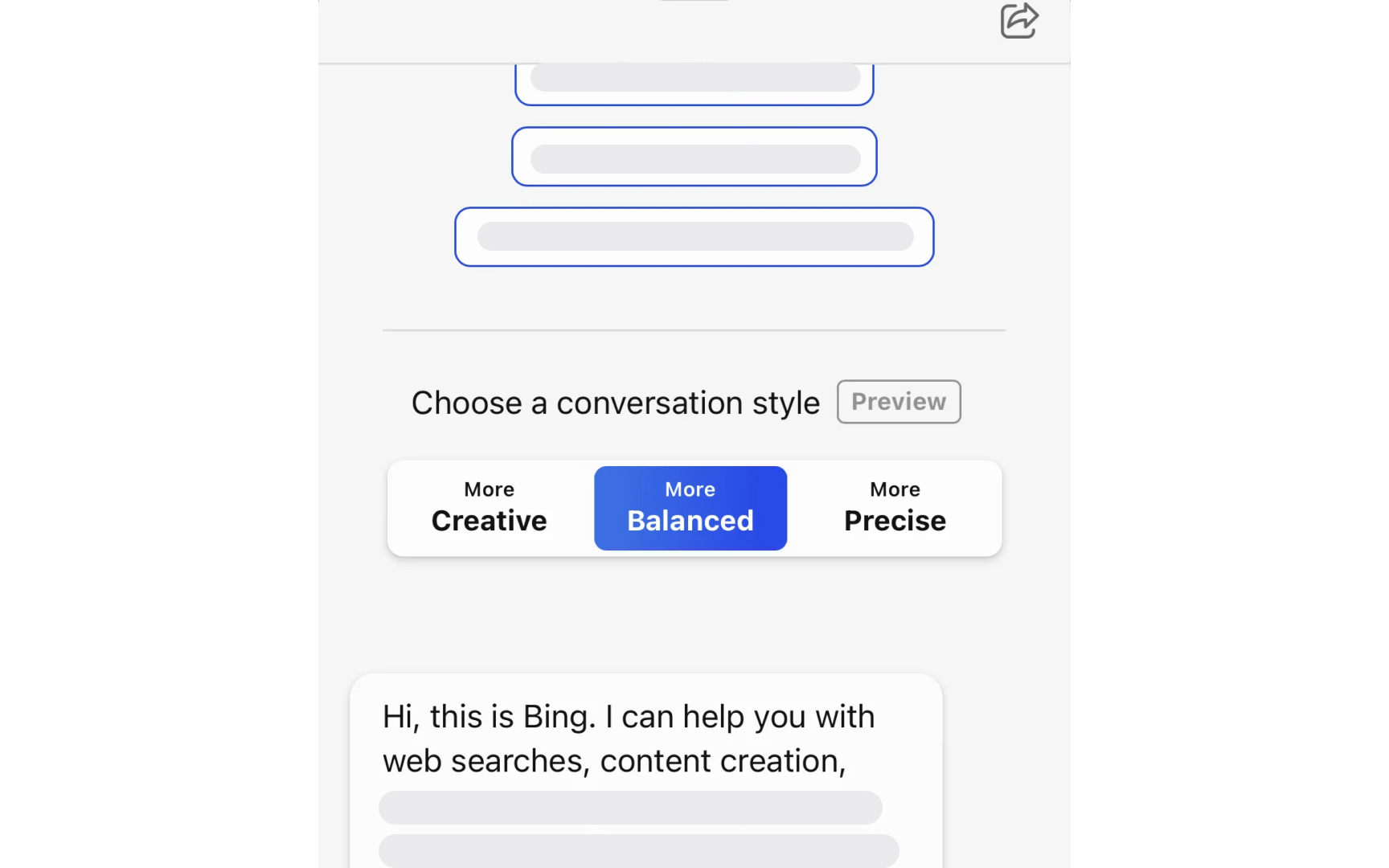This screenshot has height=868, width=1389.
Task: Switch to More Creative conversation style
Action: 489,508
